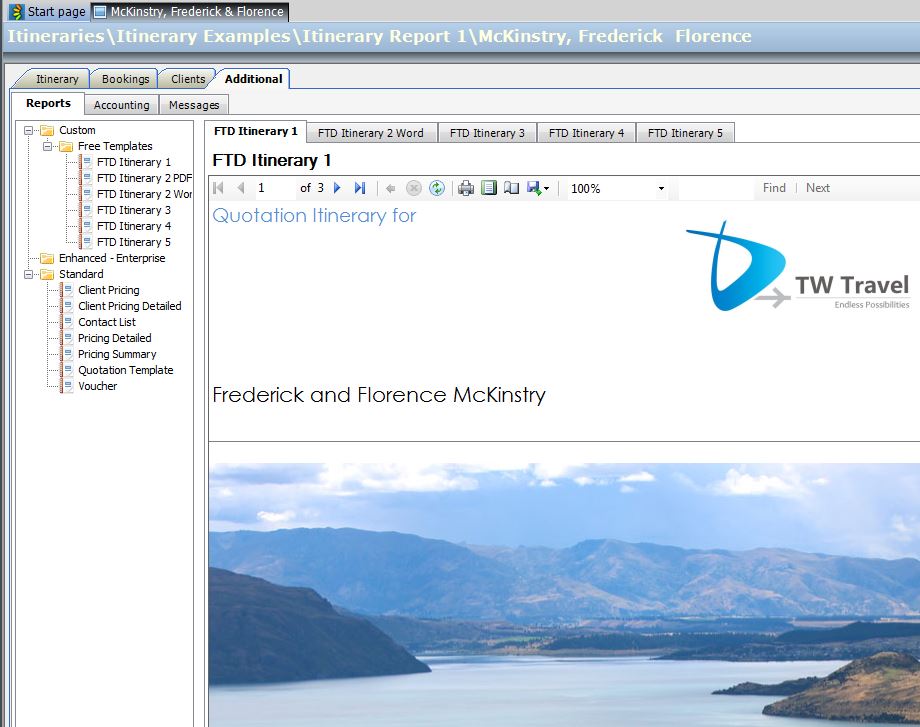
Task: Collapse the Standard reports folder
Action: pyautogui.click(x=29, y=274)
